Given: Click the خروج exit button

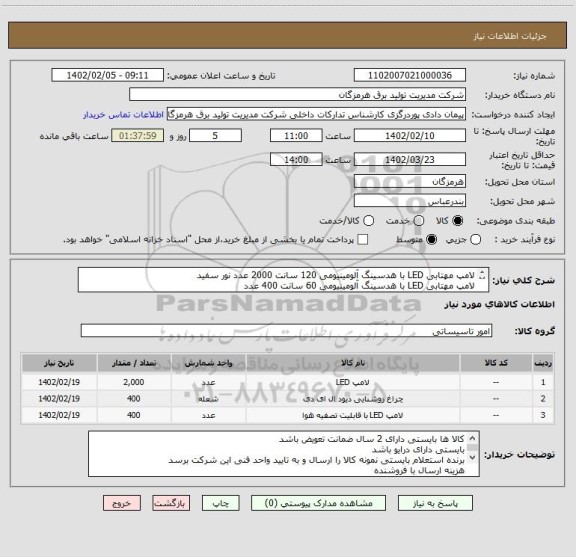Looking at the screenshot, I should pos(122,503).
